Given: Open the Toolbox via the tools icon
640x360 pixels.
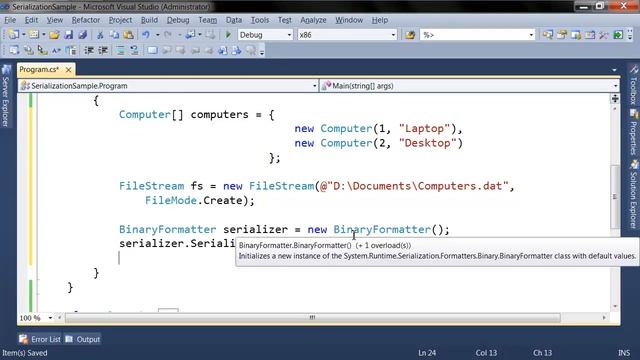Looking at the screenshot, I should point(604,35).
